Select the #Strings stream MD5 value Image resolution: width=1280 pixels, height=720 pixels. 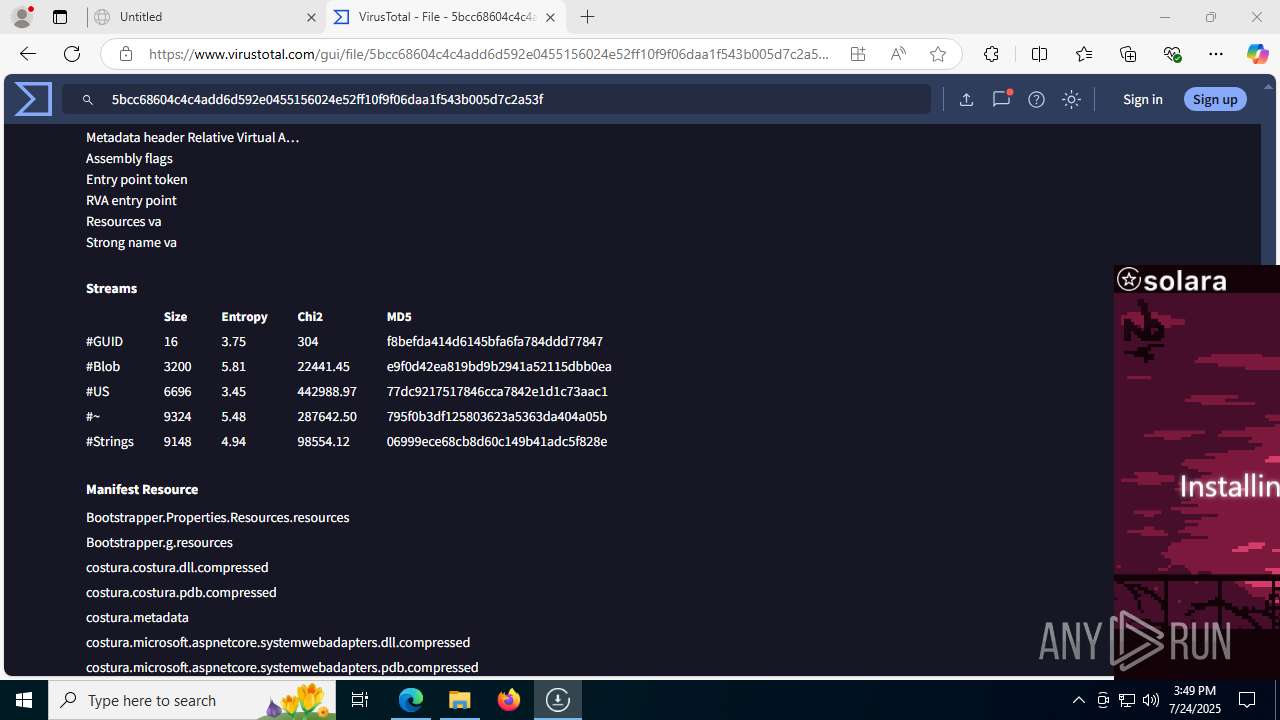[496, 441]
